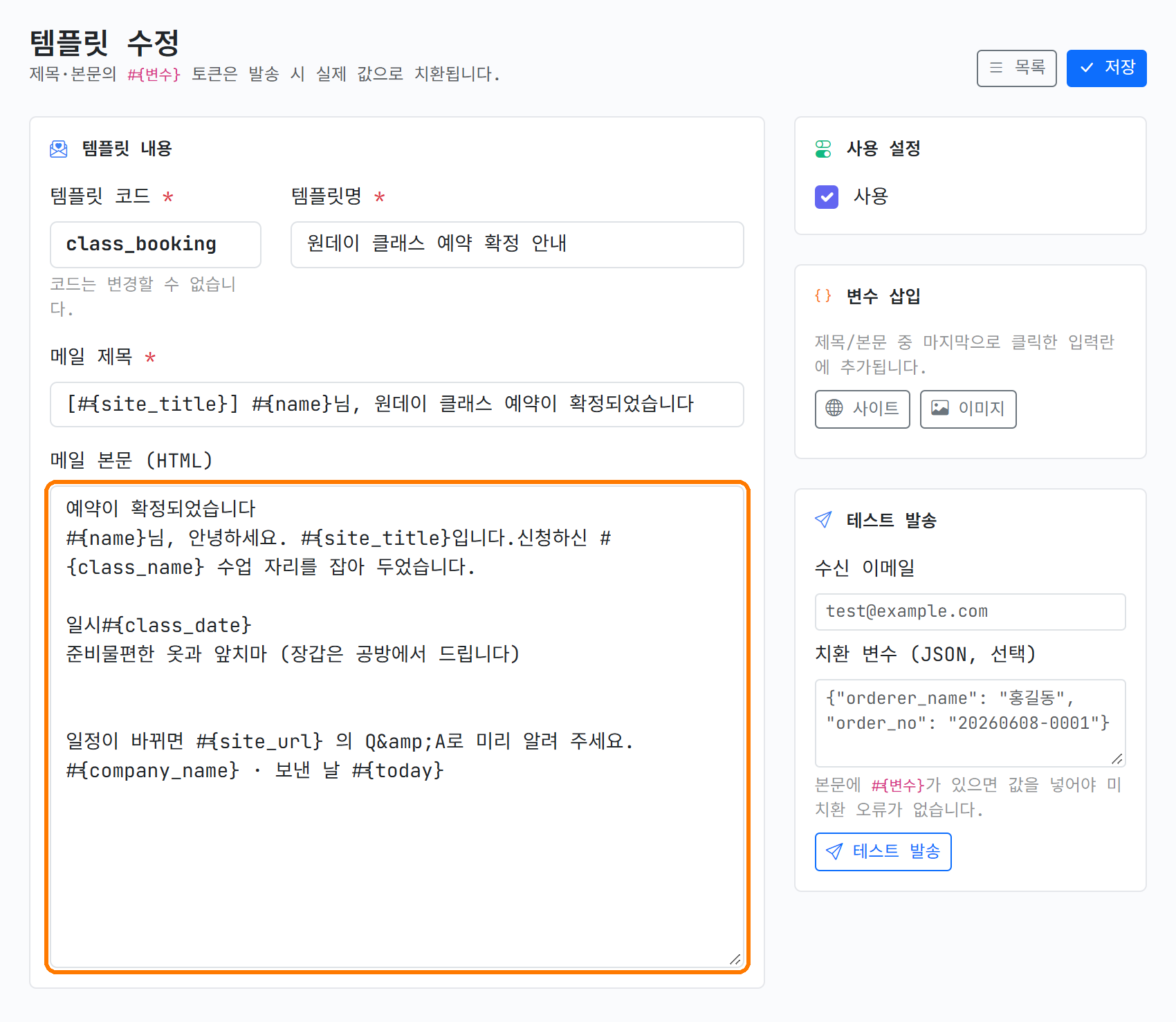Edit the 템플릿명 input field

click(x=517, y=245)
